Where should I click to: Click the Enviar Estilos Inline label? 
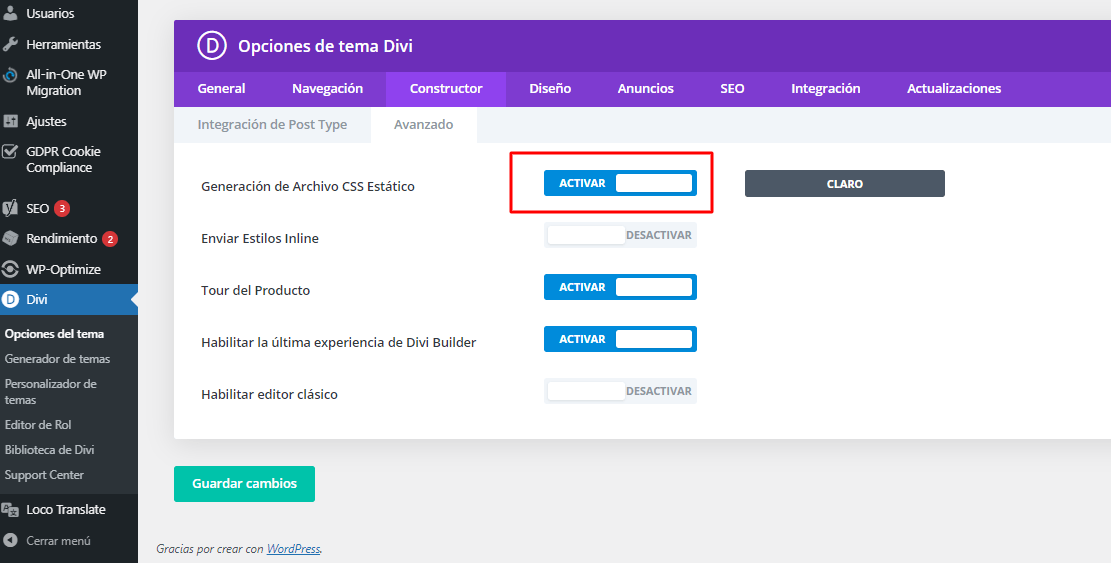tap(260, 238)
